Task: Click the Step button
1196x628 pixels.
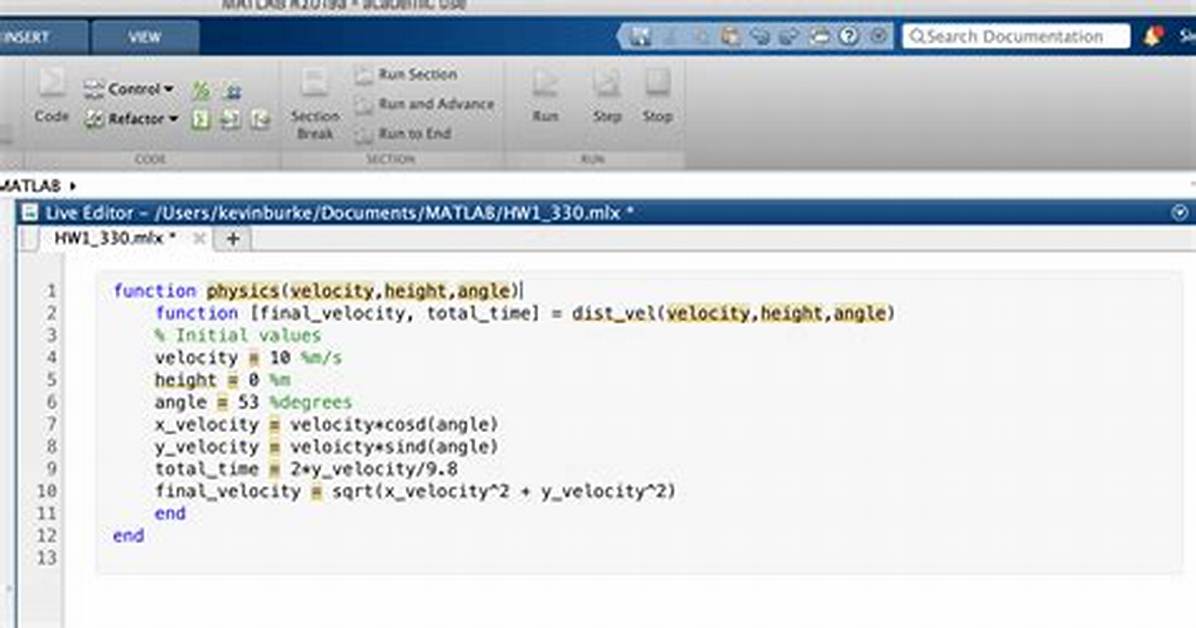Action: 607,95
